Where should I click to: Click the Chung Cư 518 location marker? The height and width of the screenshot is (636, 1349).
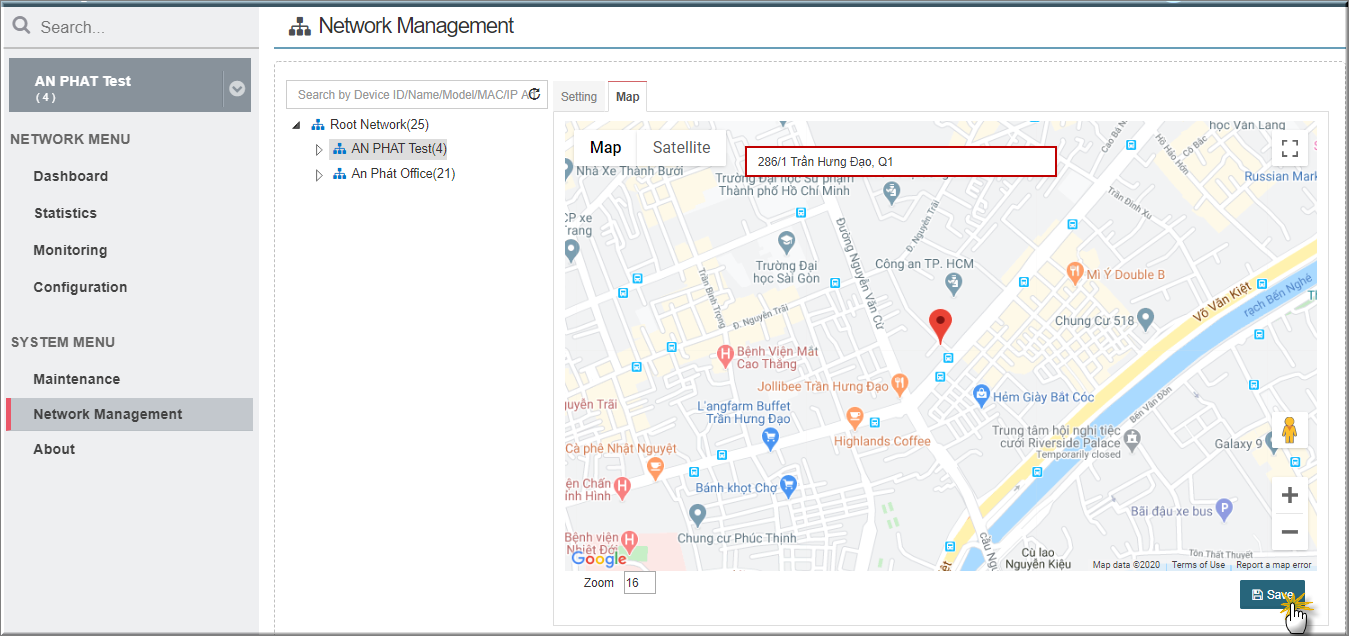[1147, 319]
